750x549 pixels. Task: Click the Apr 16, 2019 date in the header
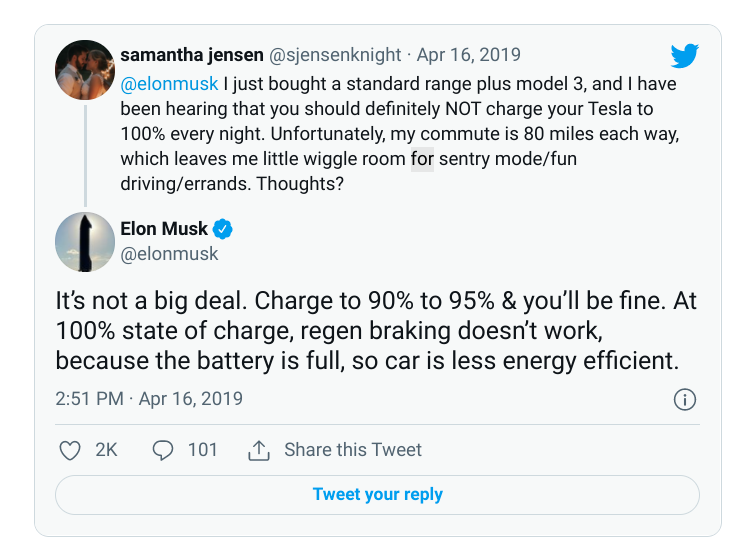pos(470,55)
